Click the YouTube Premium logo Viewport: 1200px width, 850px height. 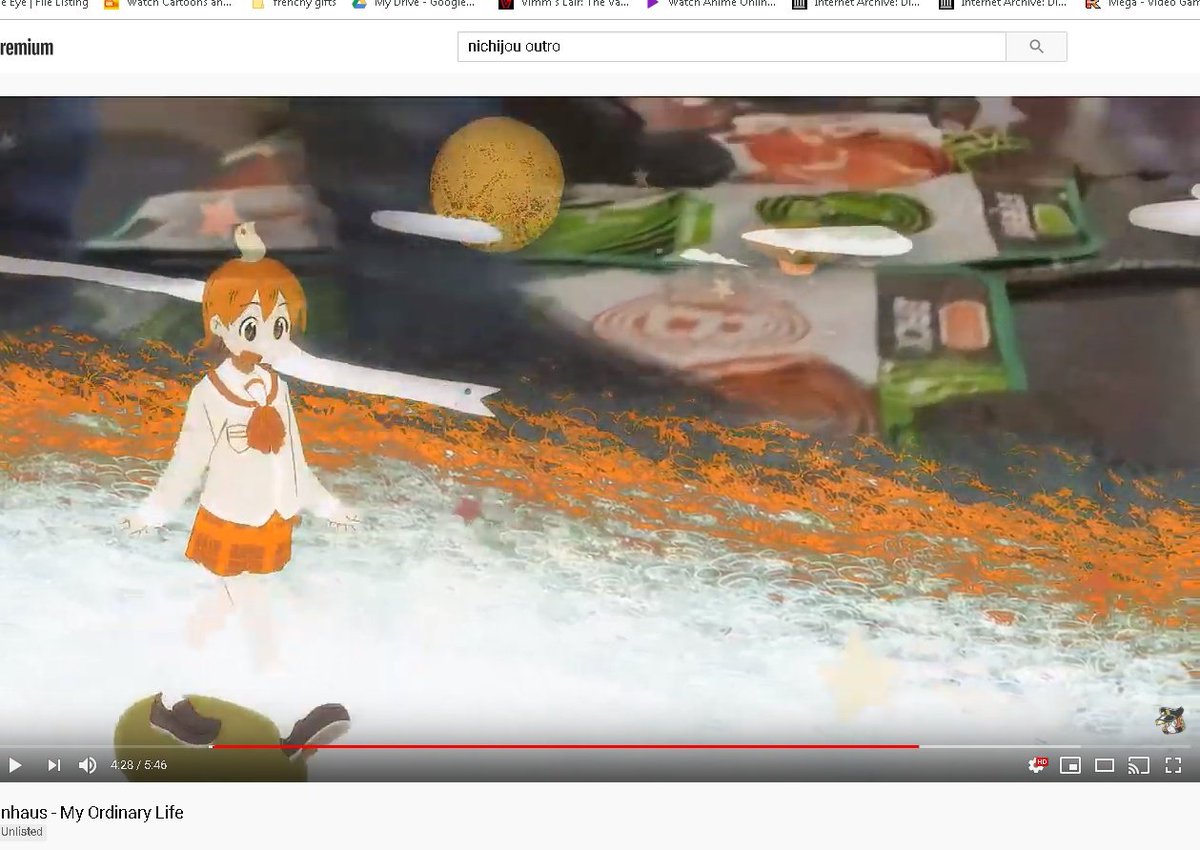point(27,47)
